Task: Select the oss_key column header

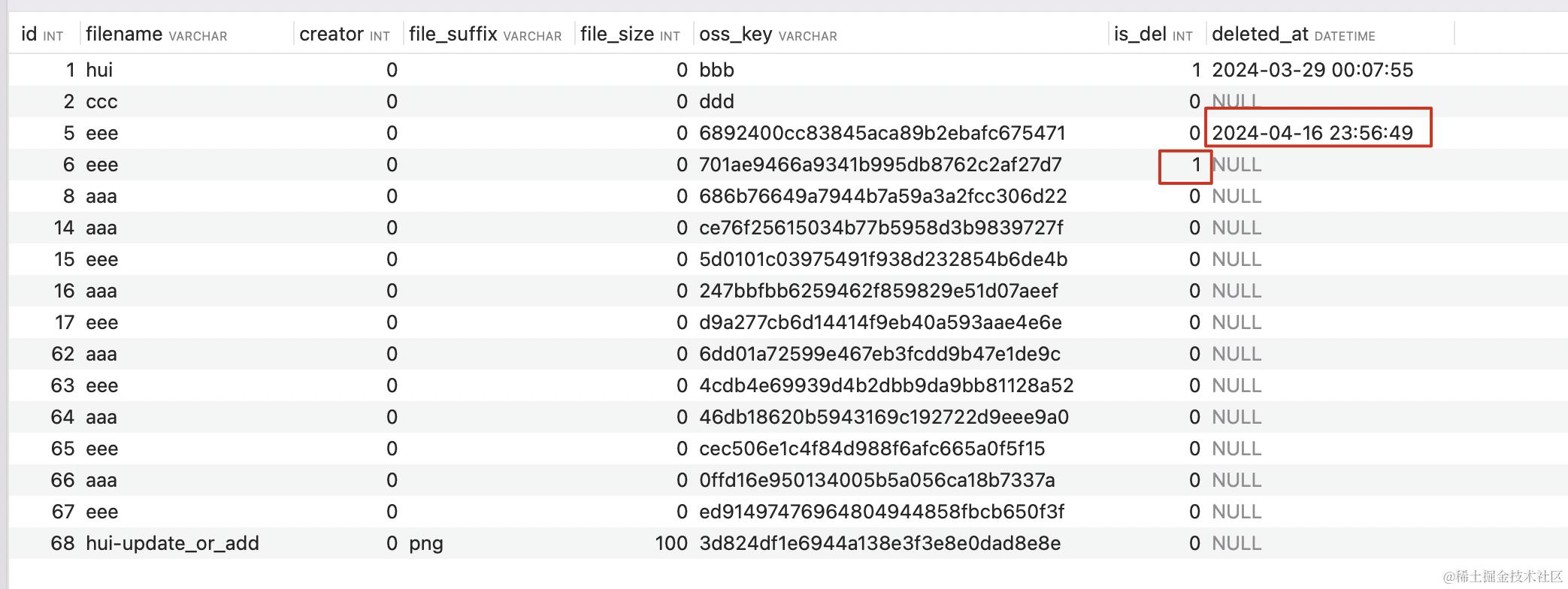Action: pyautogui.click(x=767, y=35)
